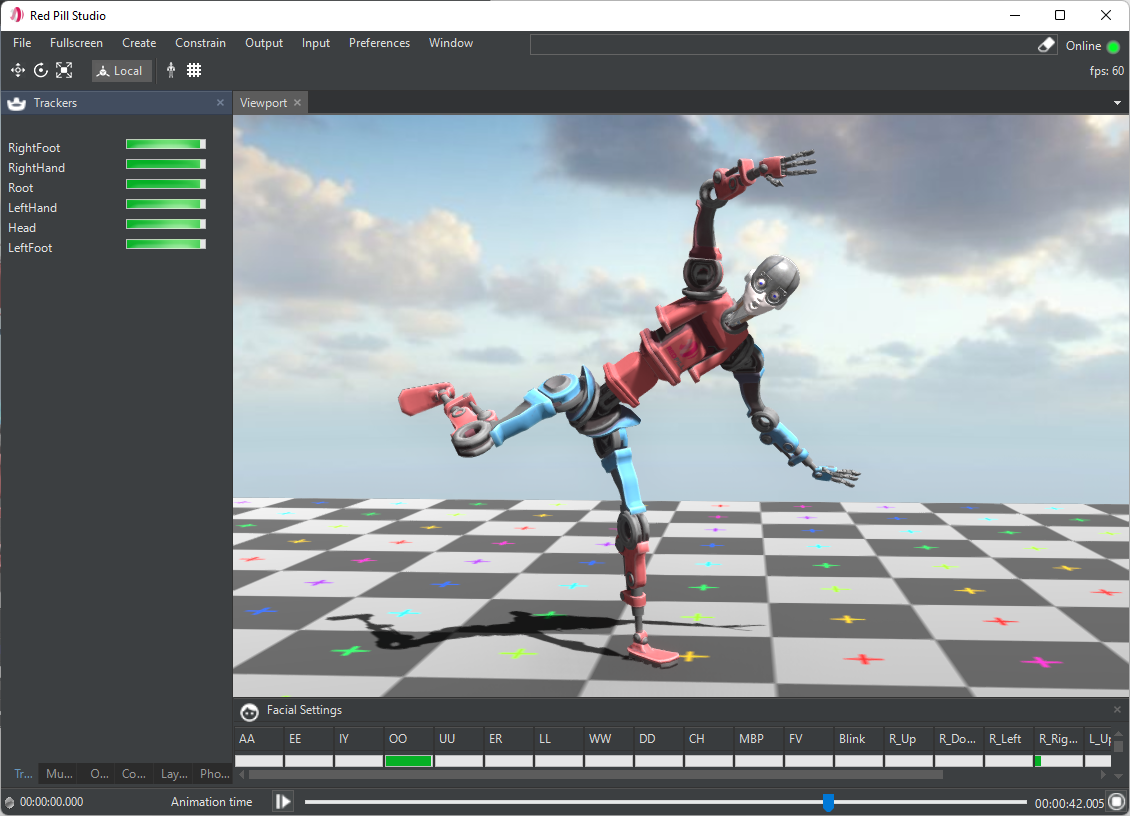Click the green Online status indicator

tap(1113, 46)
